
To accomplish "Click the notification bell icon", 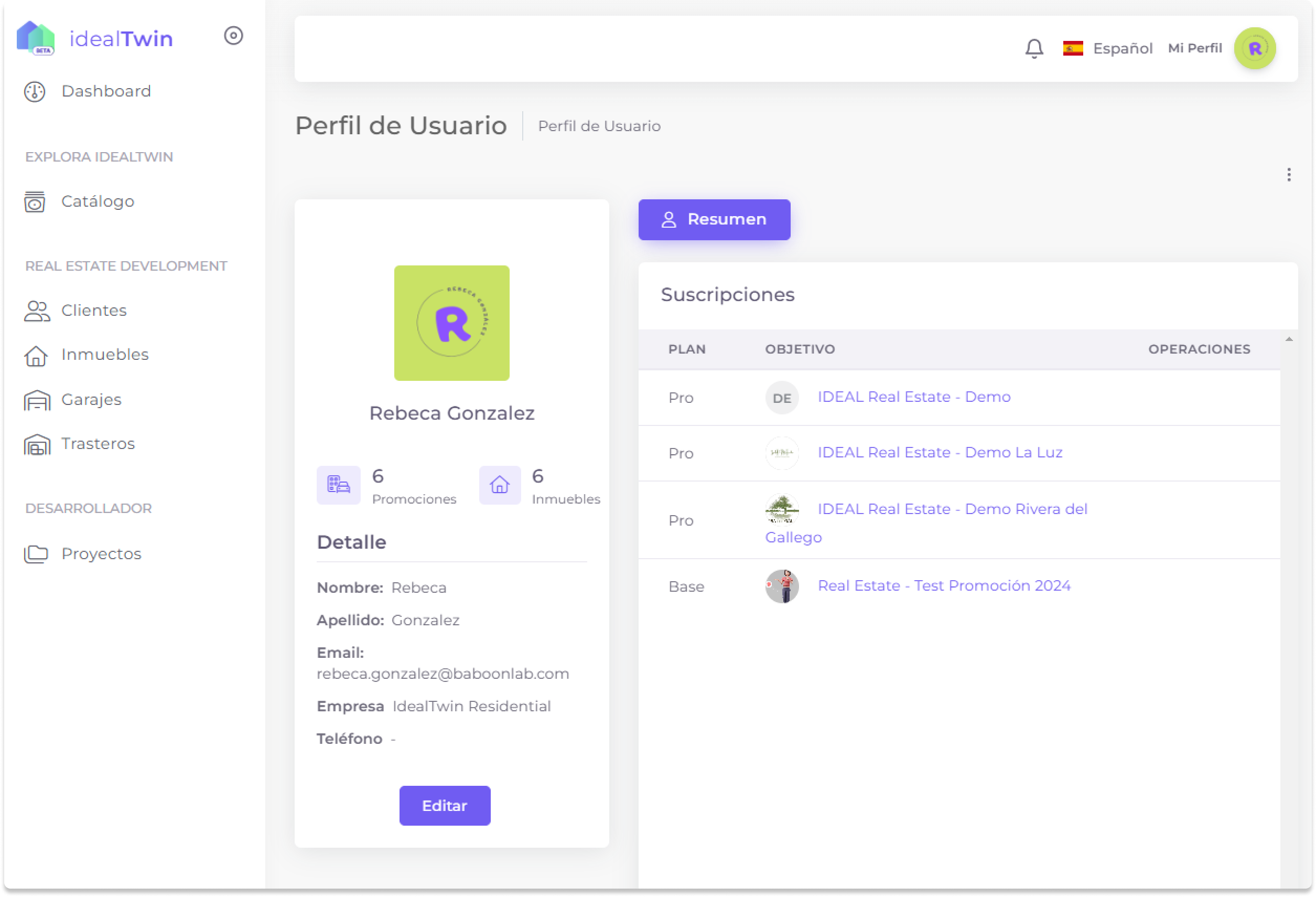I will pos(1034,49).
